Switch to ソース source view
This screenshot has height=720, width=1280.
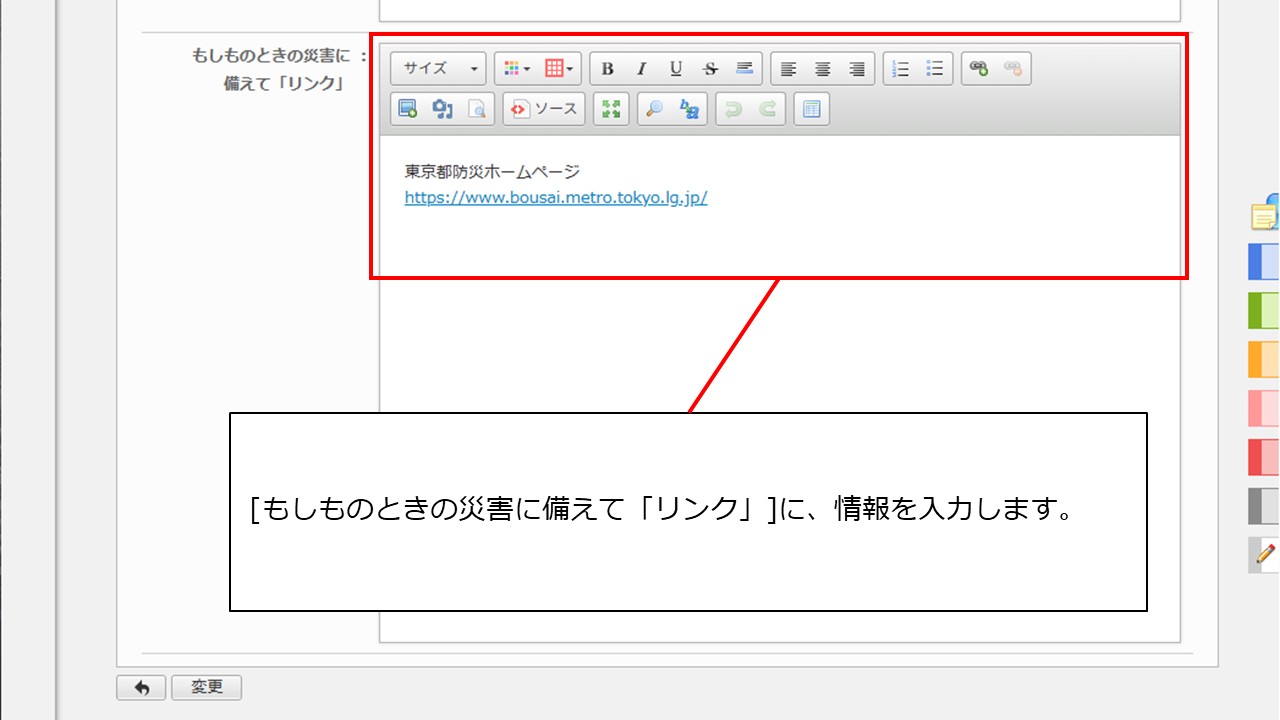[544, 109]
